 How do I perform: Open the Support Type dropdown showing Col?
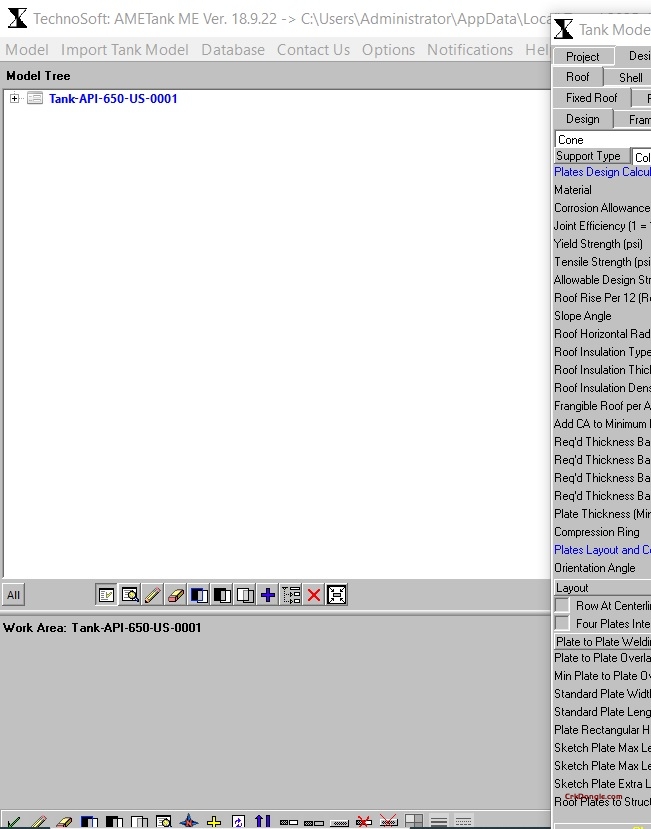click(641, 157)
